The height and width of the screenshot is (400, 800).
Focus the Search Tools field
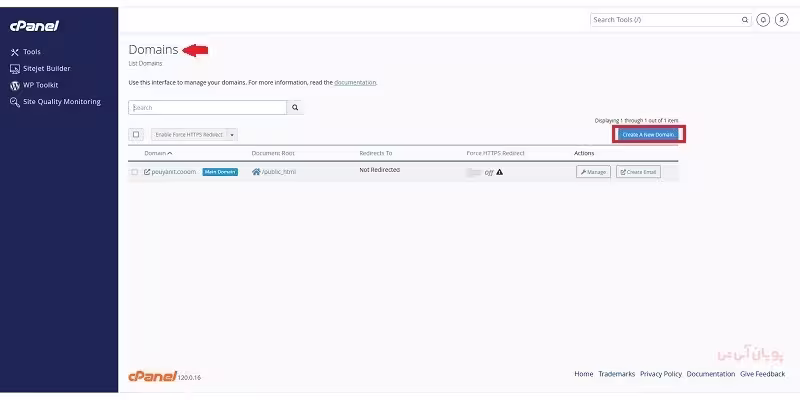point(665,20)
